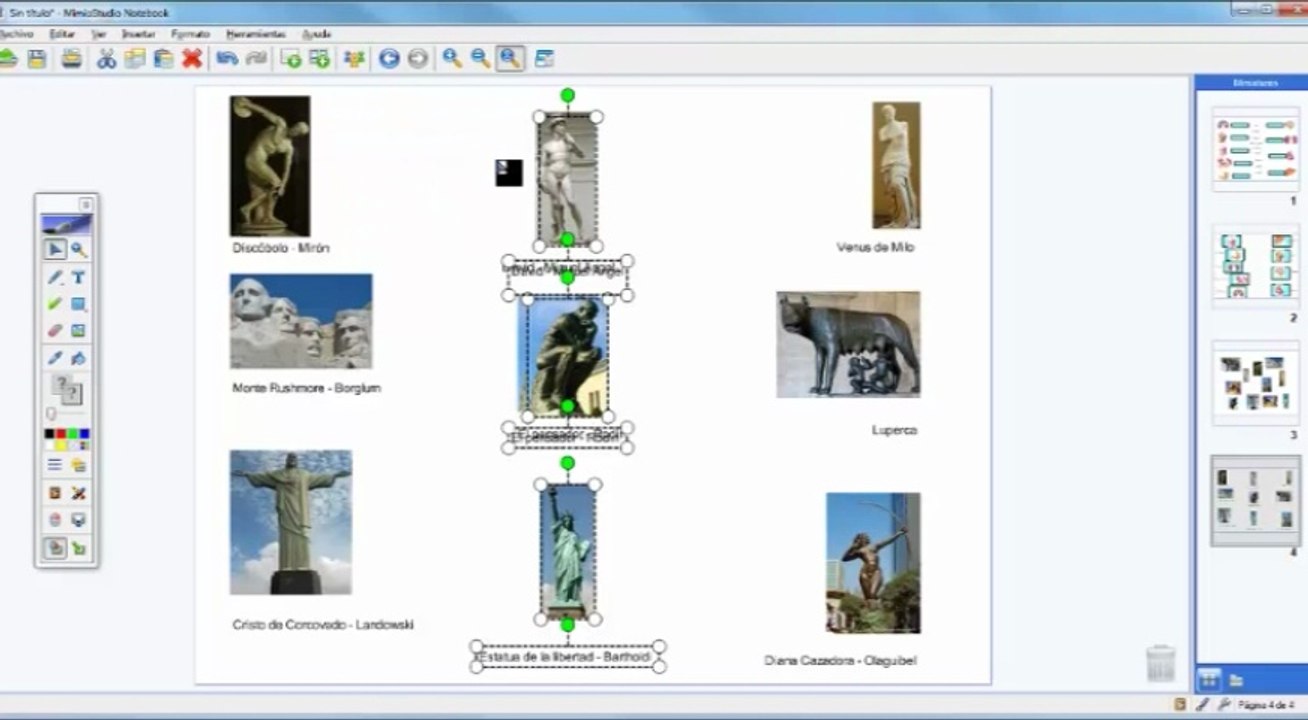The image size is (1308, 720).
Task: Pick the blue color swatch
Action: 85,434
